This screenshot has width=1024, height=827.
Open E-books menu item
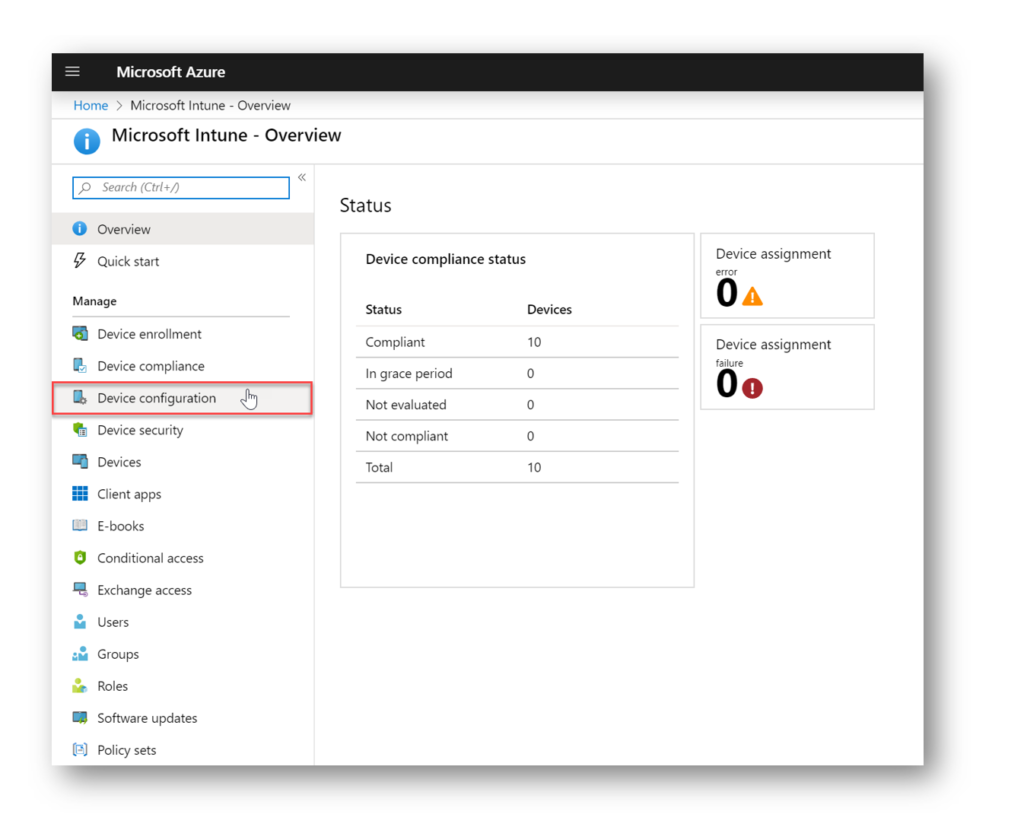(183, 525)
